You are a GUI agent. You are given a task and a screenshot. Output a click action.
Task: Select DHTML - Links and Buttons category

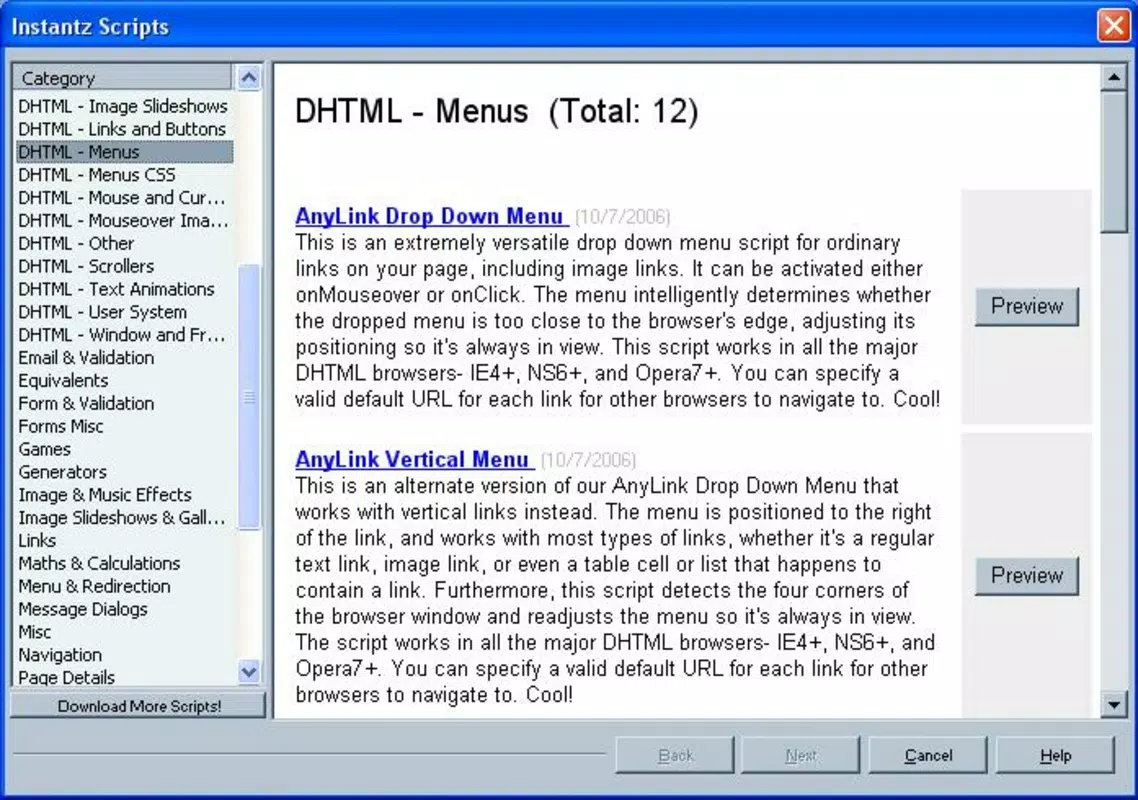[x=123, y=129]
